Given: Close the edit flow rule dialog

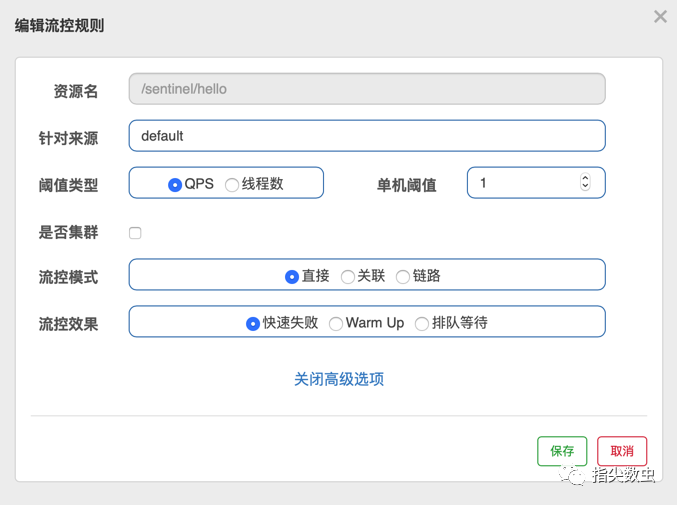Looking at the screenshot, I should pyautogui.click(x=660, y=17).
